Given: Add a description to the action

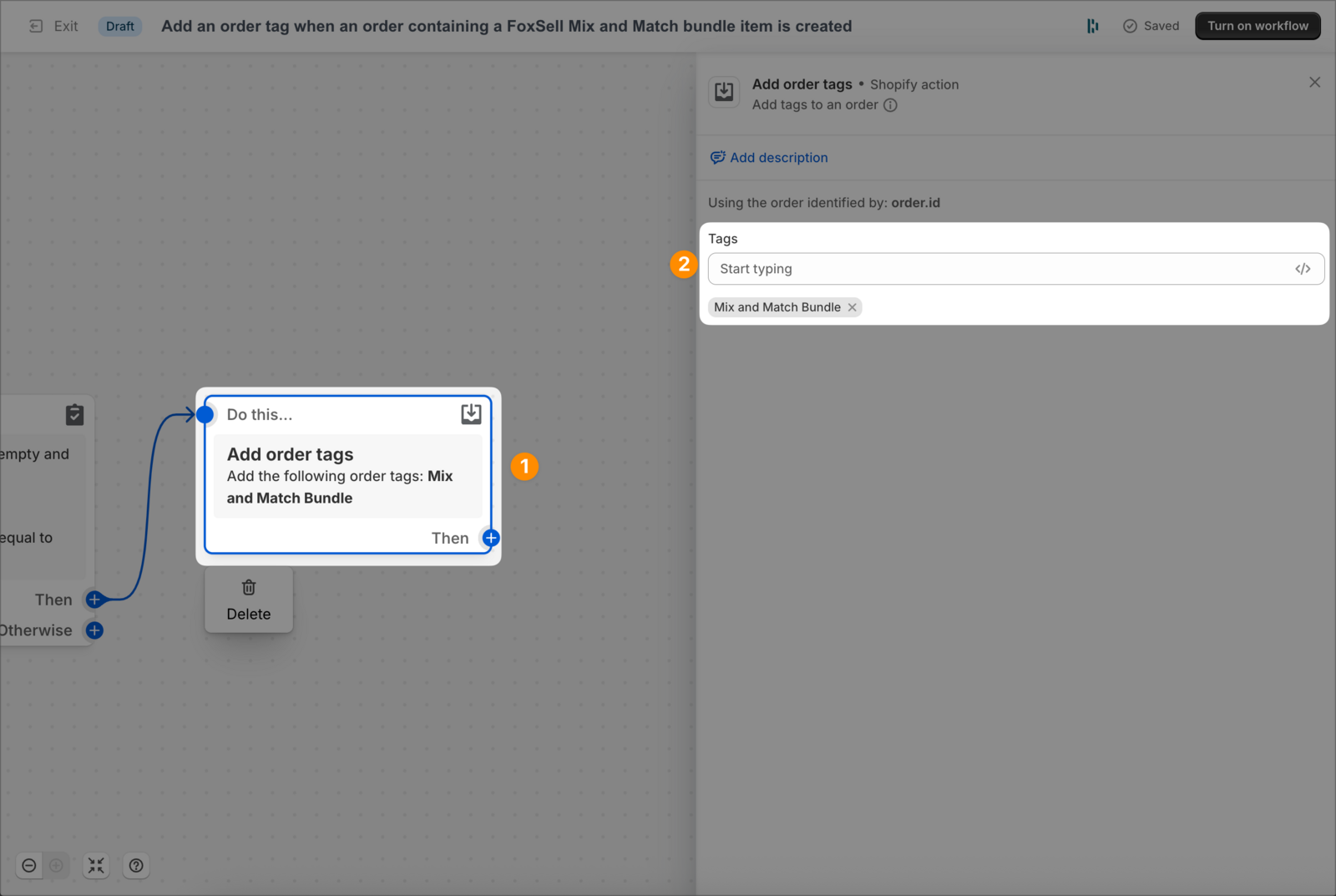Looking at the screenshot, I should 768,157.
